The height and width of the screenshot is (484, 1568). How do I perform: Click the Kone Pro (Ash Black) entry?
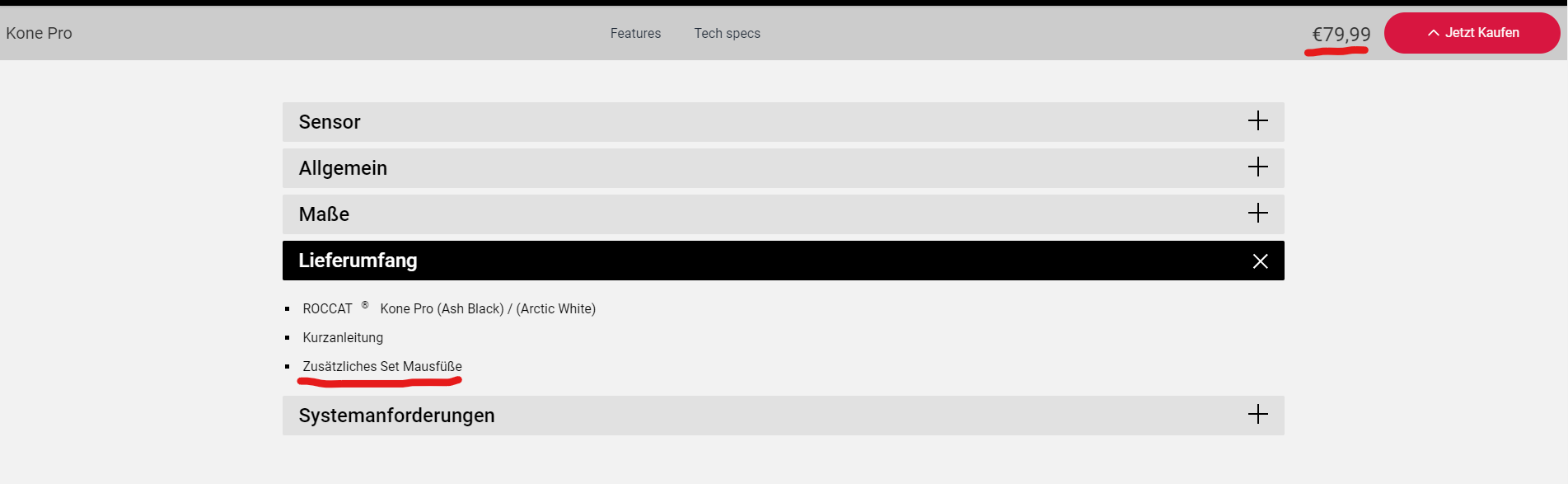coord(442,309)
